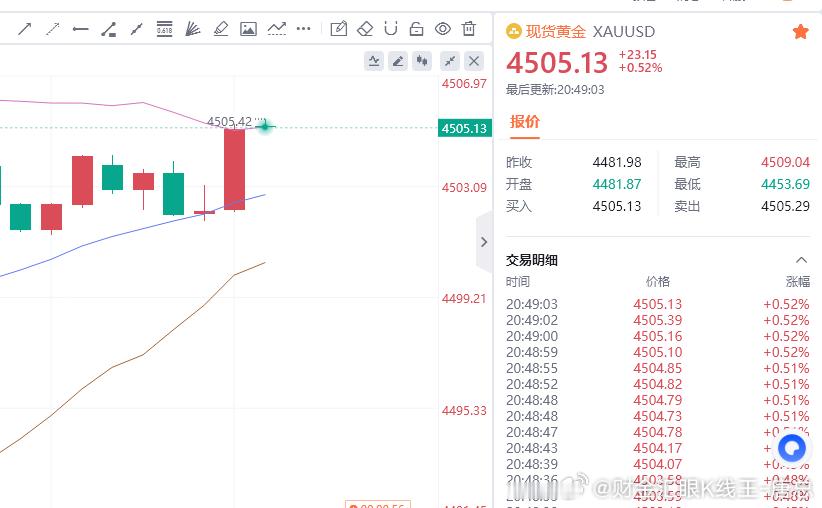822x508 pixels.
Task: Shrink the chart with the collapse arrows button
Action: click(450, 62)
